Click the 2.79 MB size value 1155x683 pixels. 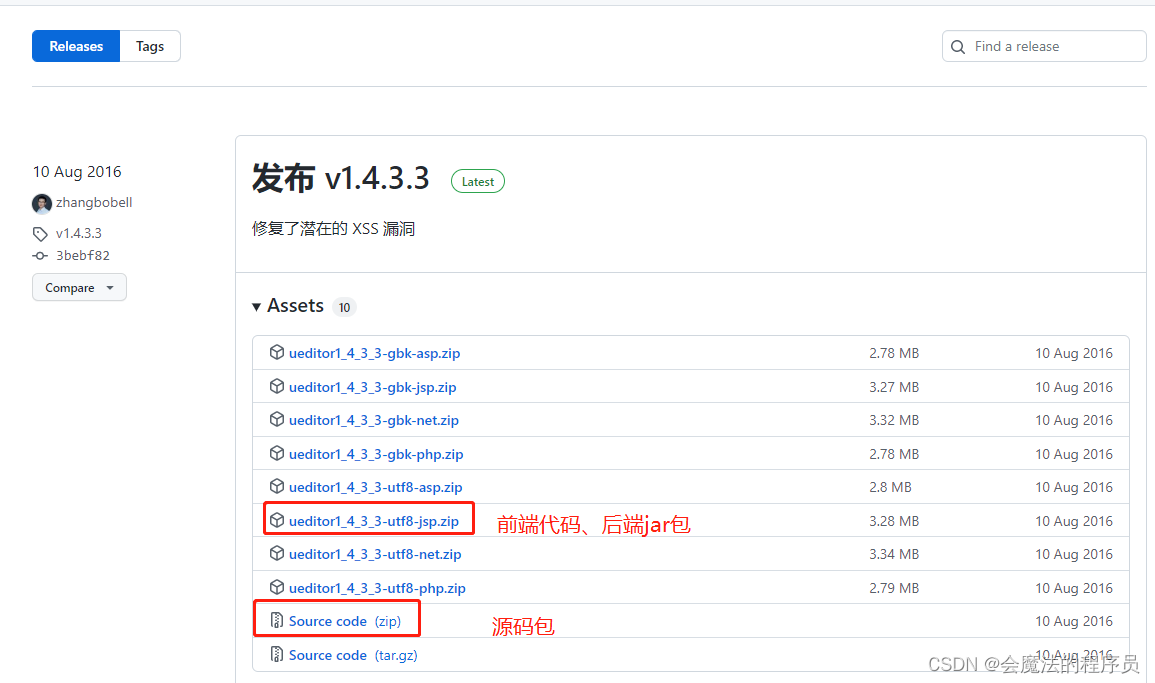coord(894,588)
